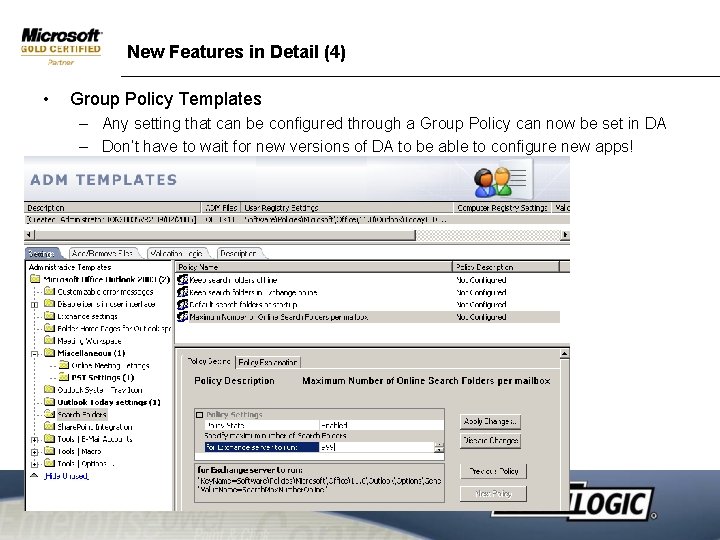Expand the Tools | E-Mail Accounts node

coord(34,439)
